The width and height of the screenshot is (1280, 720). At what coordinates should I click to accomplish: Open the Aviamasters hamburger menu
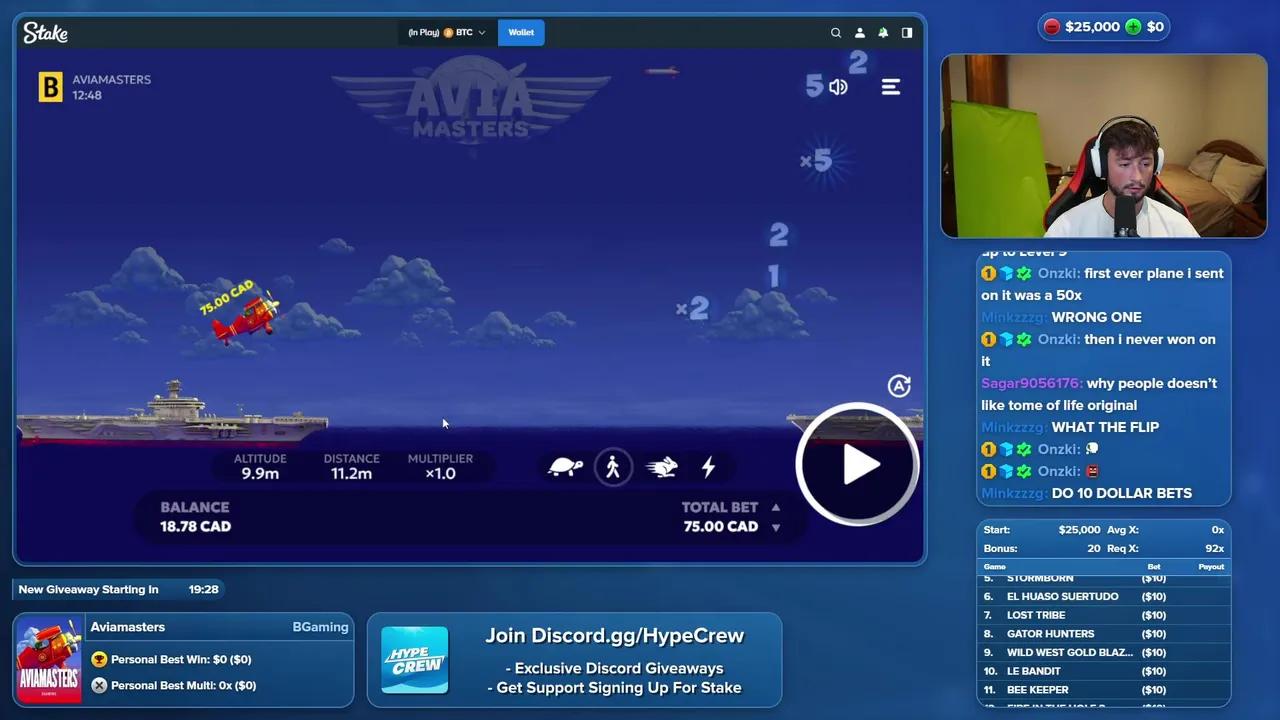coord(891,87)
